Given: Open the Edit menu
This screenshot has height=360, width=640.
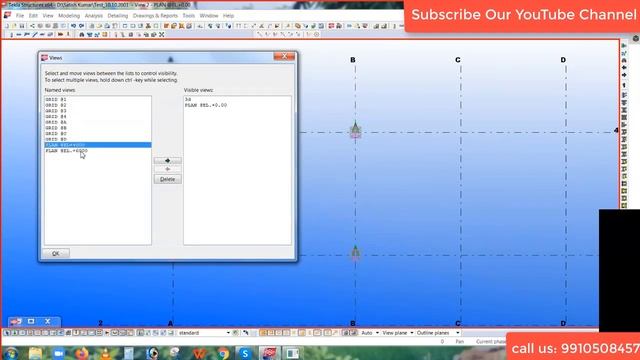Looking at the screenshot, I should [33, 16].
